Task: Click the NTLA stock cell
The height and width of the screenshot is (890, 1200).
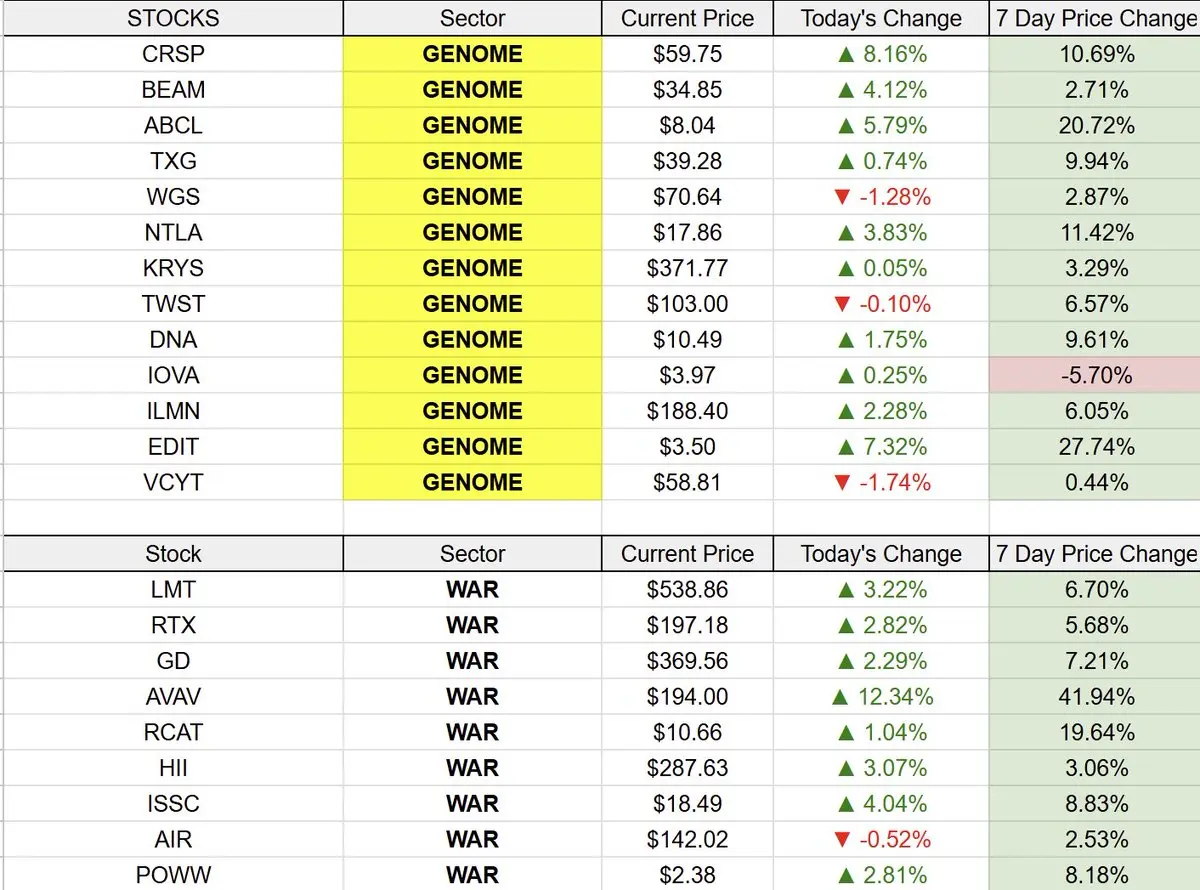Action: click(x=173, y=233)
